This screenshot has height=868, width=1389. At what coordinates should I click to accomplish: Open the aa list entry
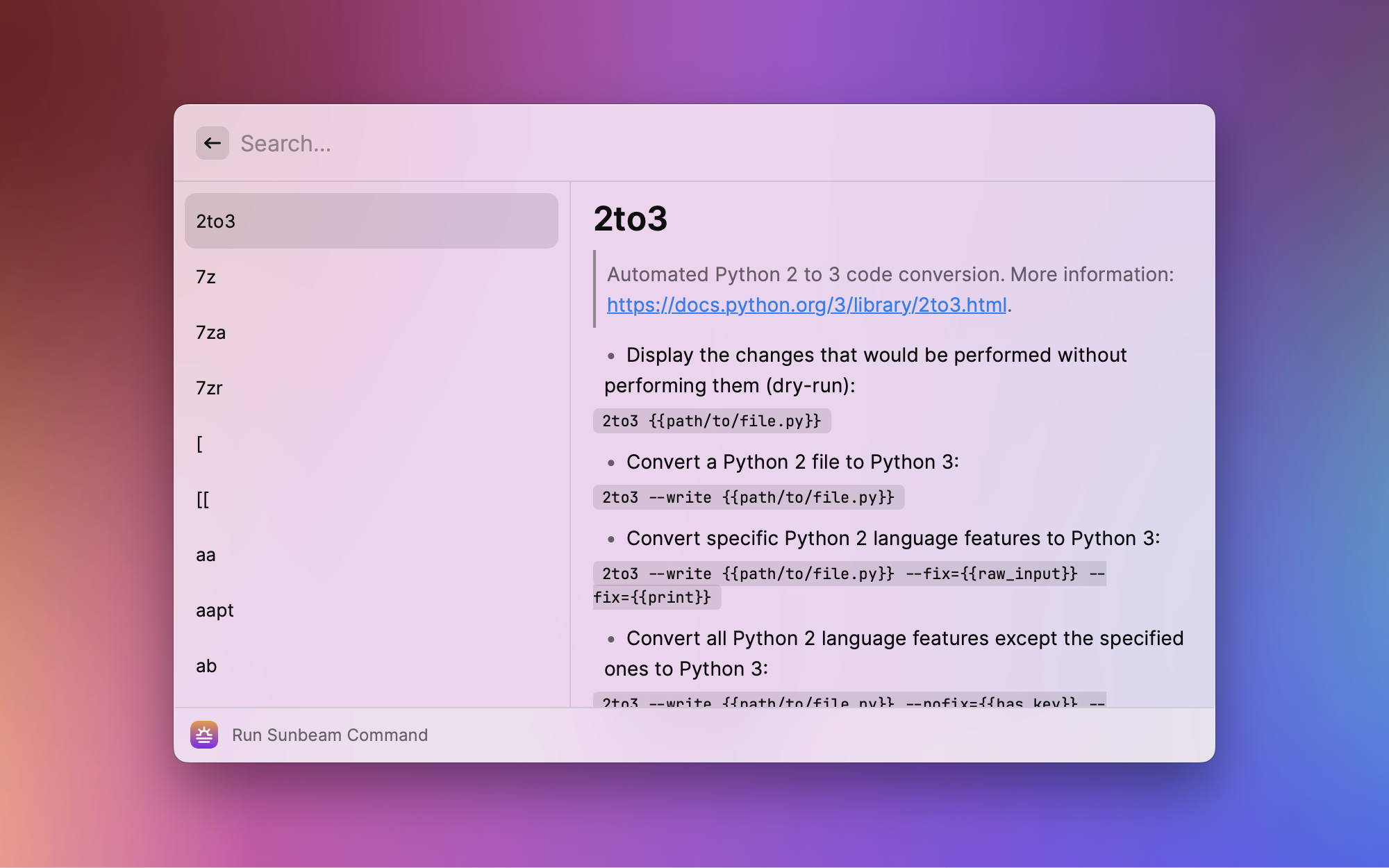(371, 555)
